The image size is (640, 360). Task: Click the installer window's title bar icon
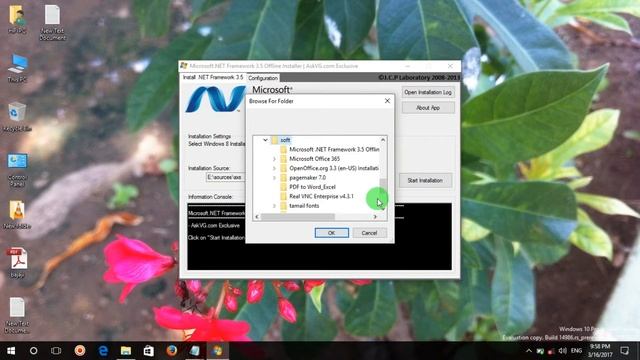point(184,66)
